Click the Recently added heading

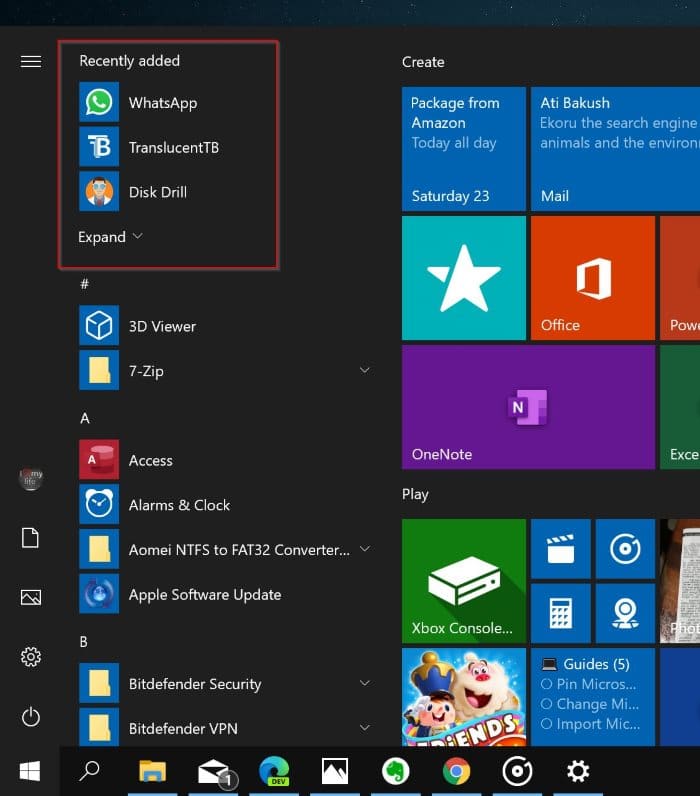(x=129, y=61)
